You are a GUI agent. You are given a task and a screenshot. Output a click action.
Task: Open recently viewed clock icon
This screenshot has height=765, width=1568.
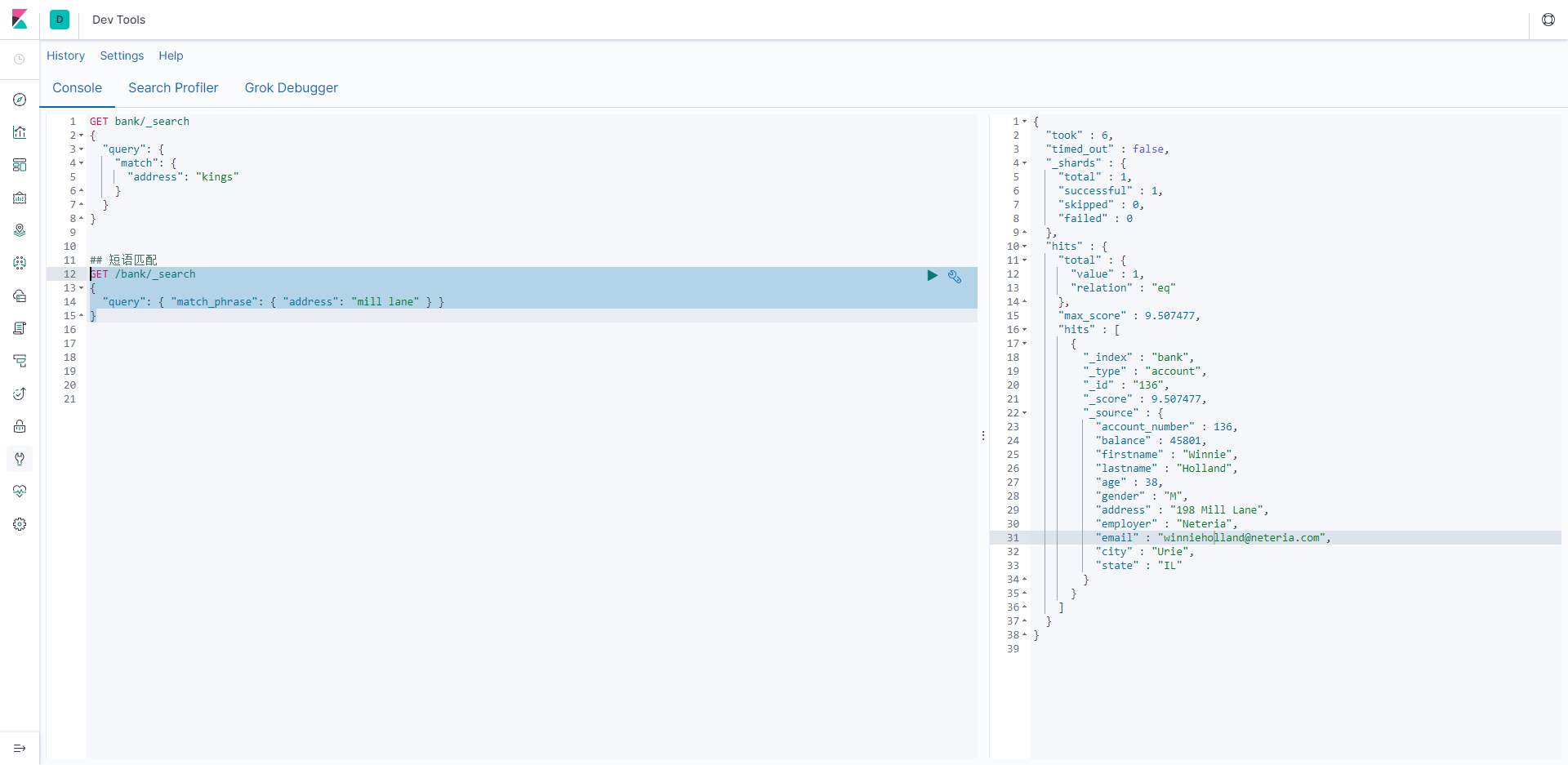(20, 59)
